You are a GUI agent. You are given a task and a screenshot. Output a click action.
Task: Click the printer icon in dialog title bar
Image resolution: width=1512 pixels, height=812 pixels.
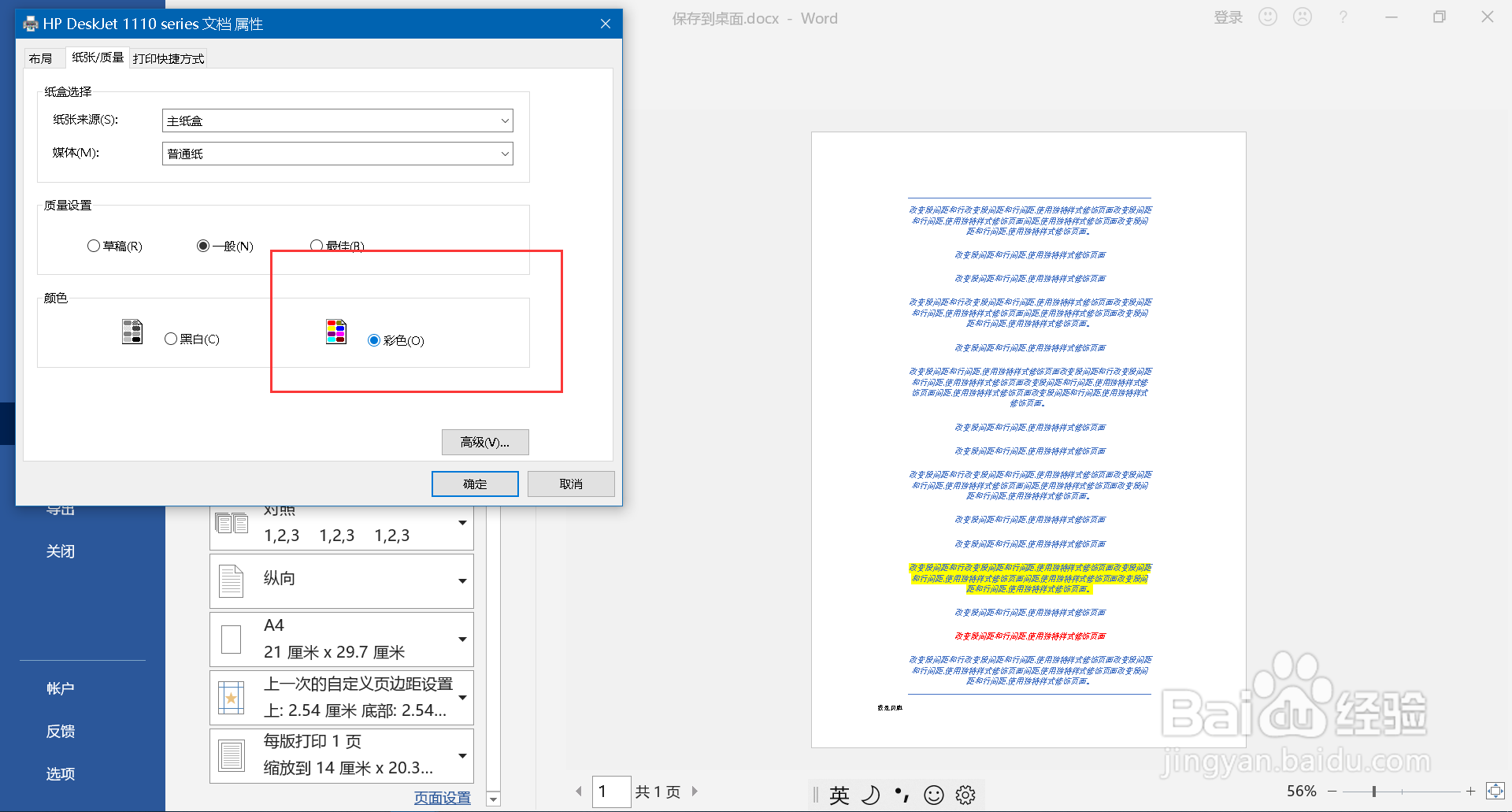point(31,24)
